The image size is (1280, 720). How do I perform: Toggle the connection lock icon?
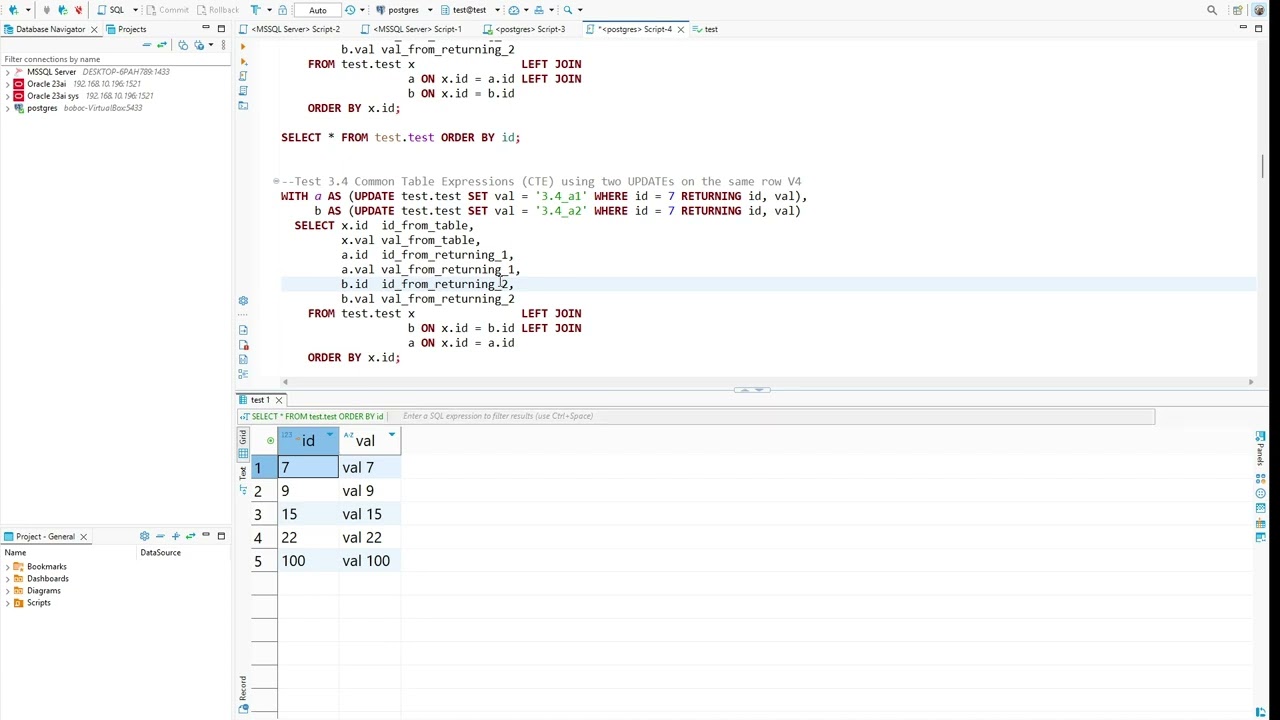tap(283, 10)
